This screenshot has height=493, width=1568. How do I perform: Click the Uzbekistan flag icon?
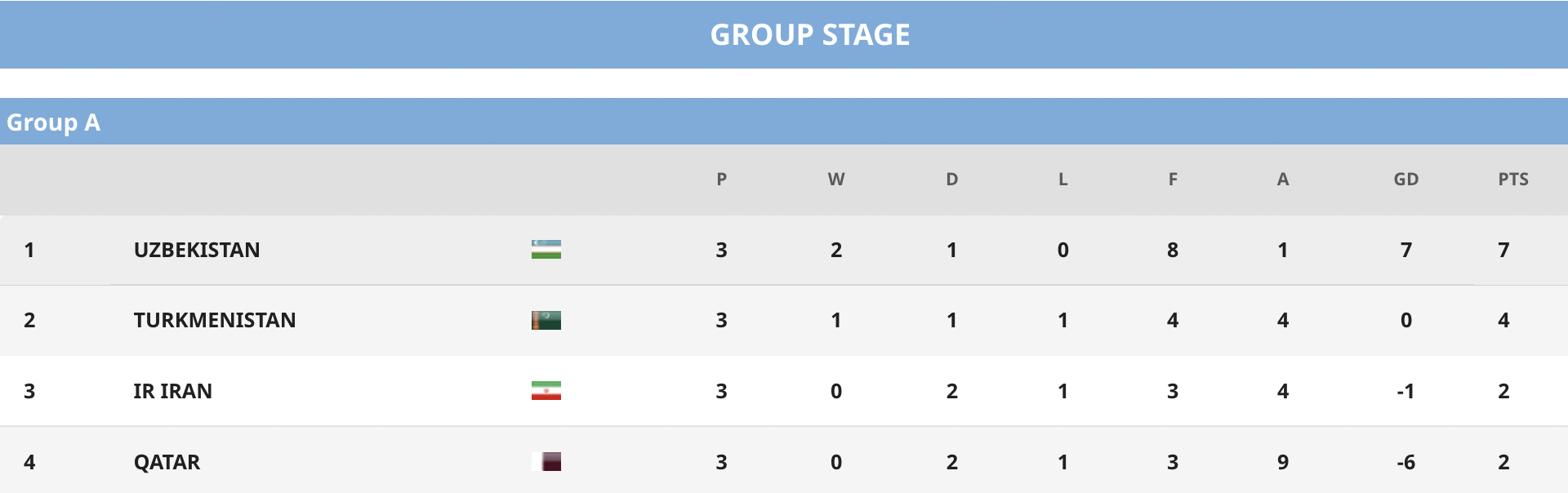(546, 250)
